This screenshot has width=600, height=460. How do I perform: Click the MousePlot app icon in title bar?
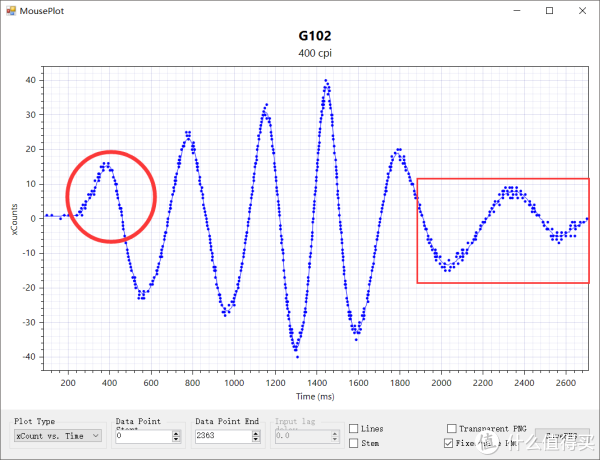click(11, 11)
